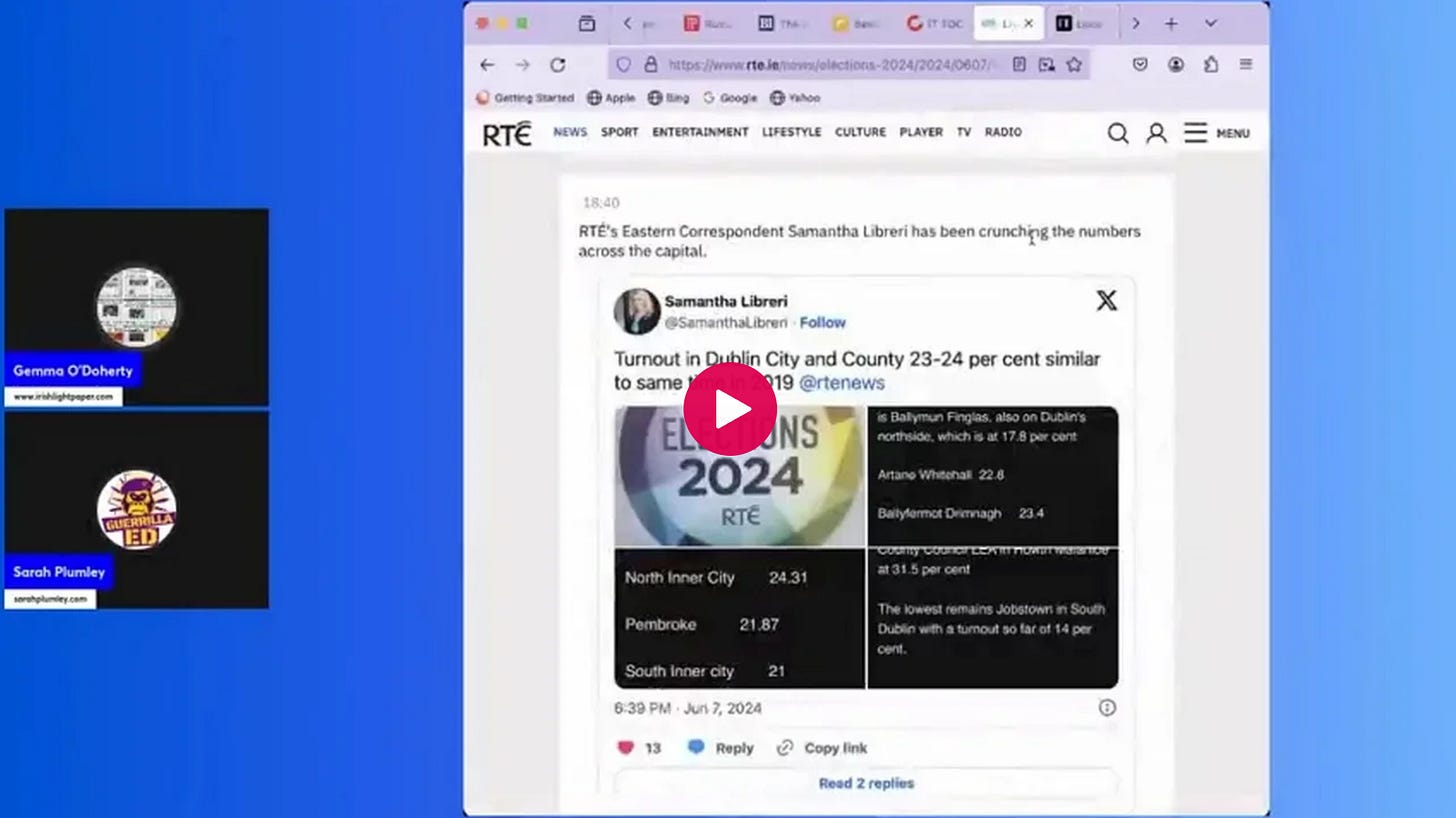The image size is (1456, 818).
Task: Open the PLAYER section
Action: pos(921,132)
